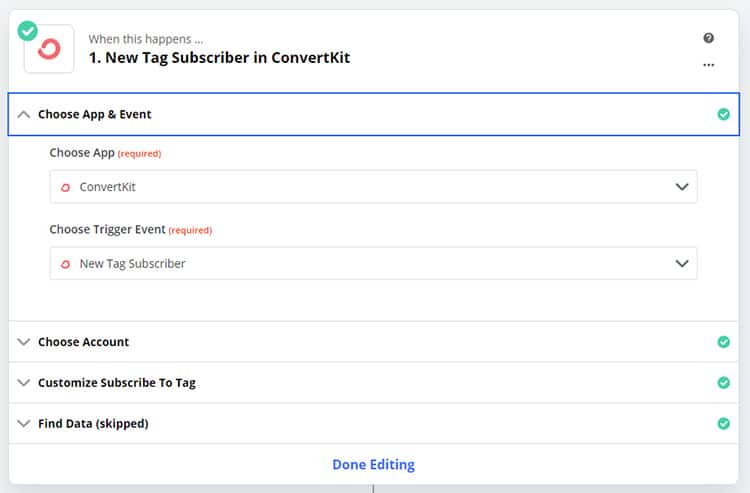
Task: Click the green check beside Customize Subscribe To Tag
Action: pyautogui.click(x=723, y=383)
